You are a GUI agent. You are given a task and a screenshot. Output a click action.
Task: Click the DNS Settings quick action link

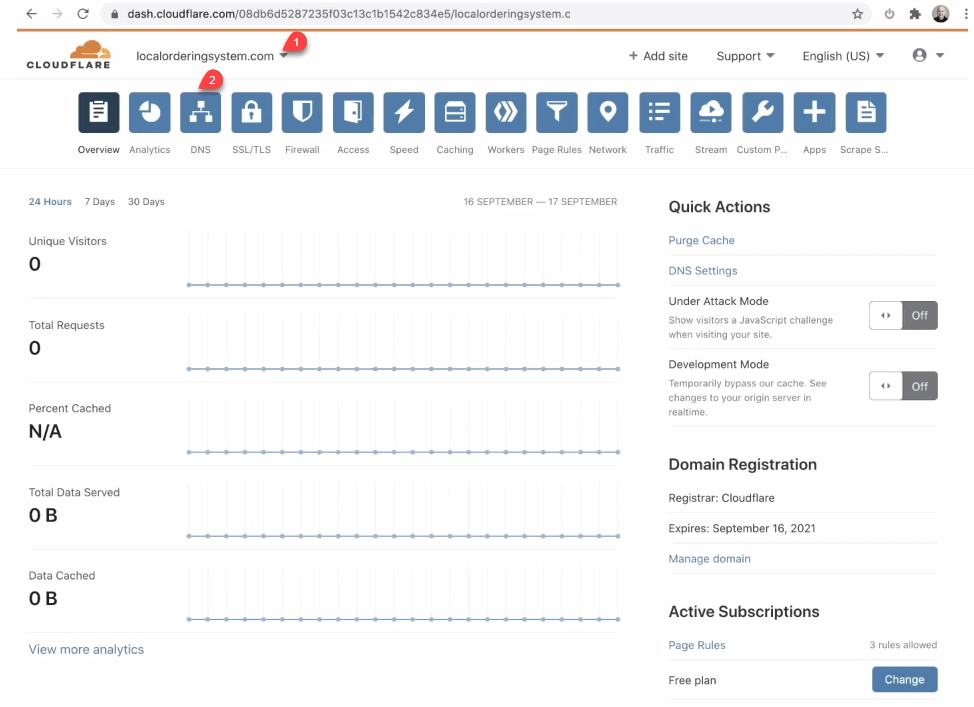click(x=703, y=271)
